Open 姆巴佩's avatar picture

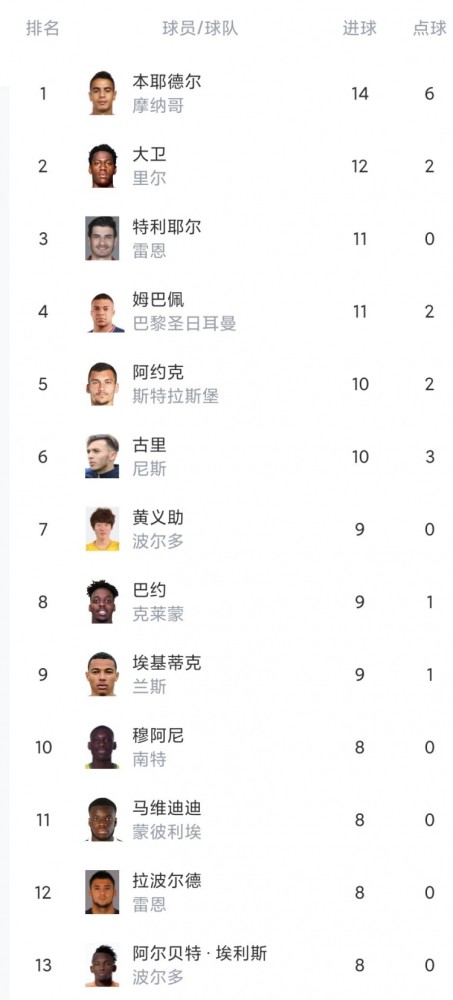[x=102, y=311]
